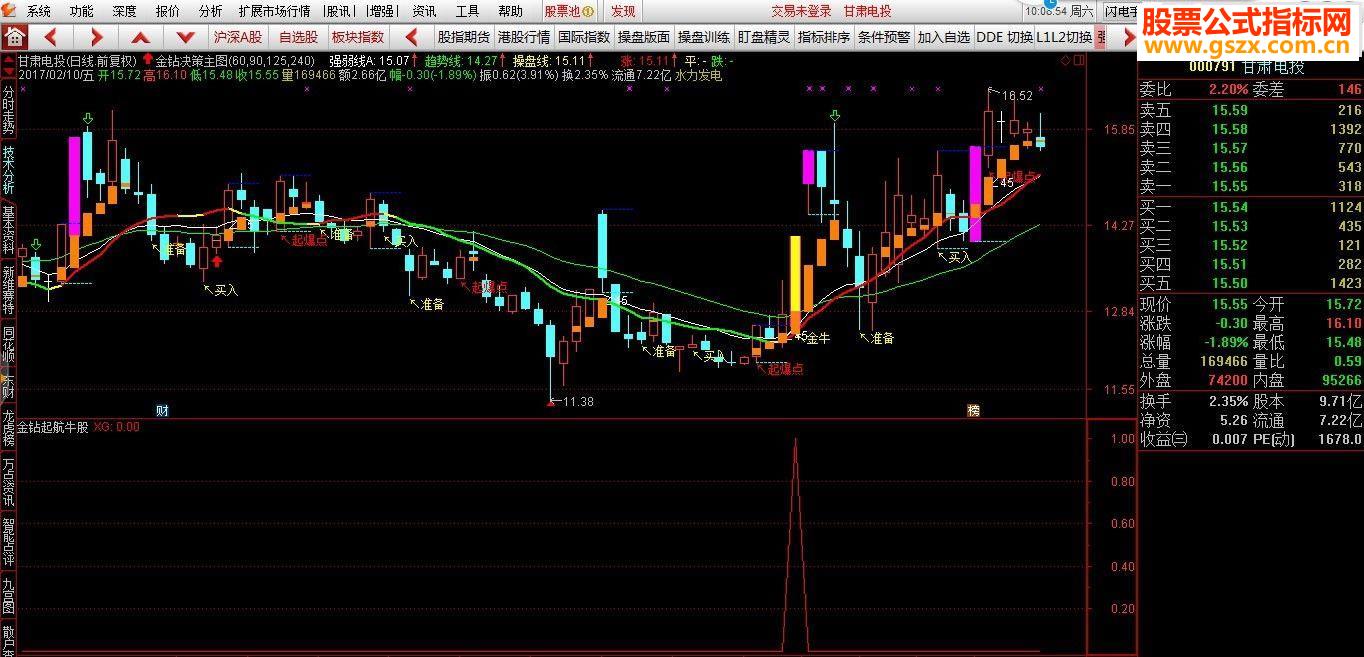Switch to the 智能点评 side tab

[x=8, y=542]
